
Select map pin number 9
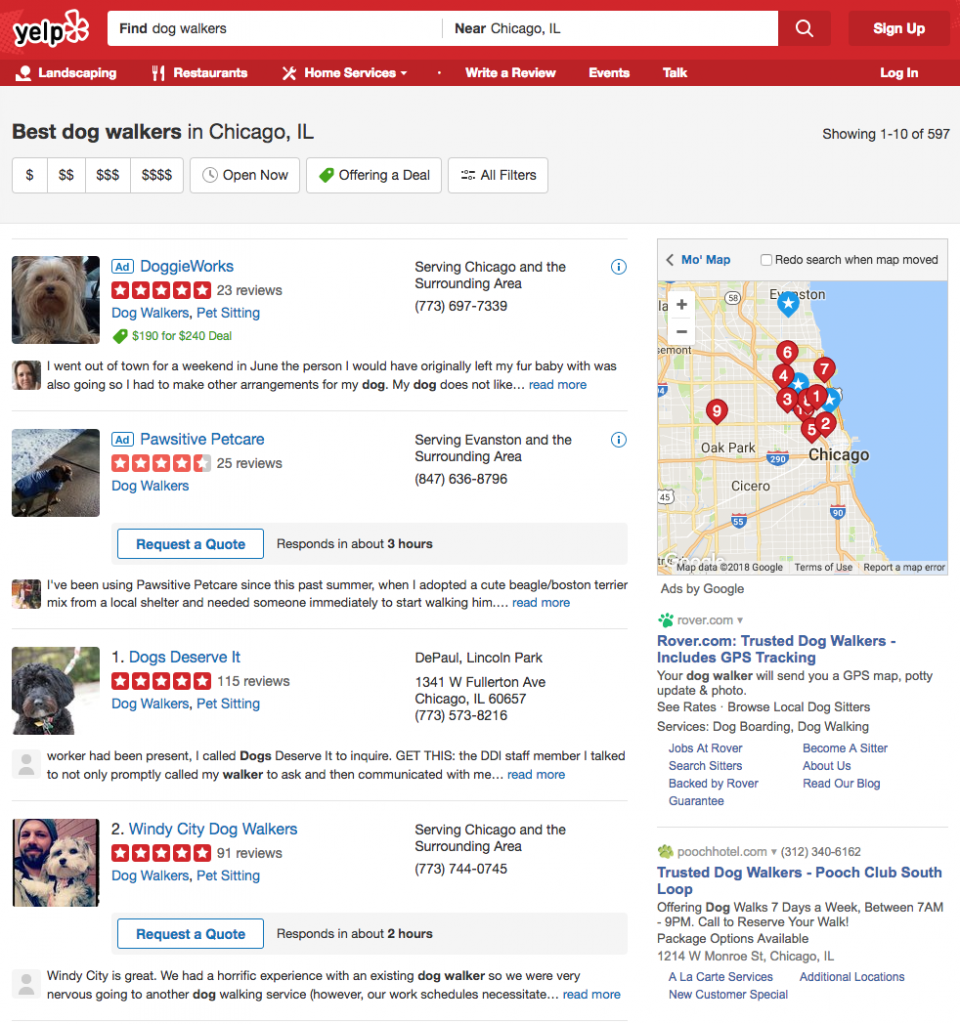(x=717, y=412)
